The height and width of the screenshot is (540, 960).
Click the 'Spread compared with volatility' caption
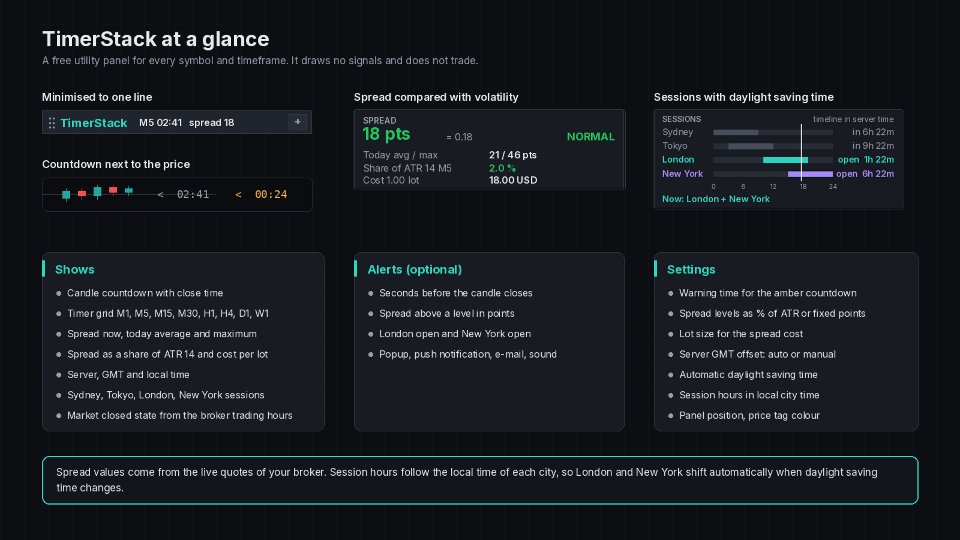coord(436,97)
